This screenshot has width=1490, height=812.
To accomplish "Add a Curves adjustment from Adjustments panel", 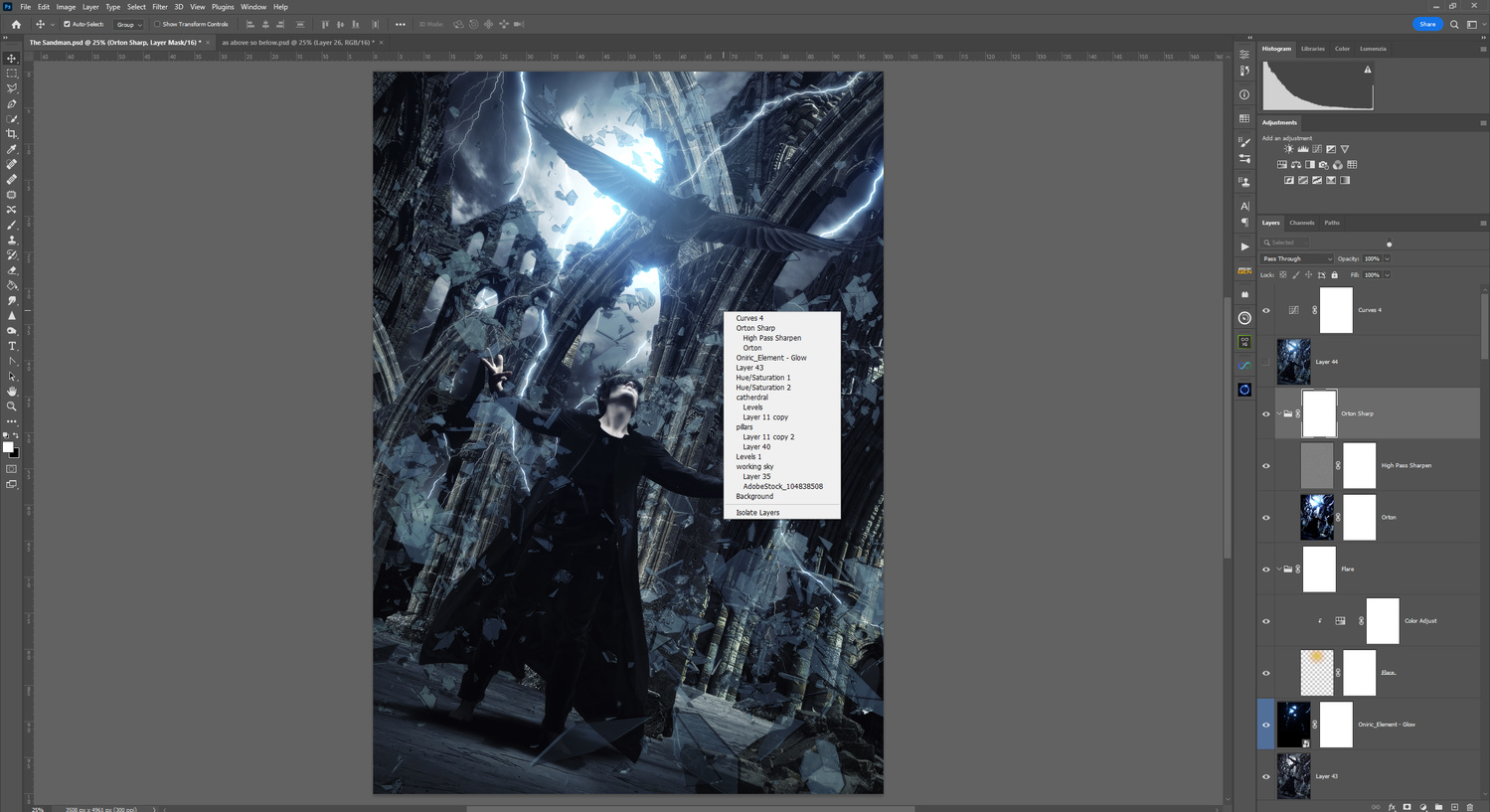I will coord(1317,149).
